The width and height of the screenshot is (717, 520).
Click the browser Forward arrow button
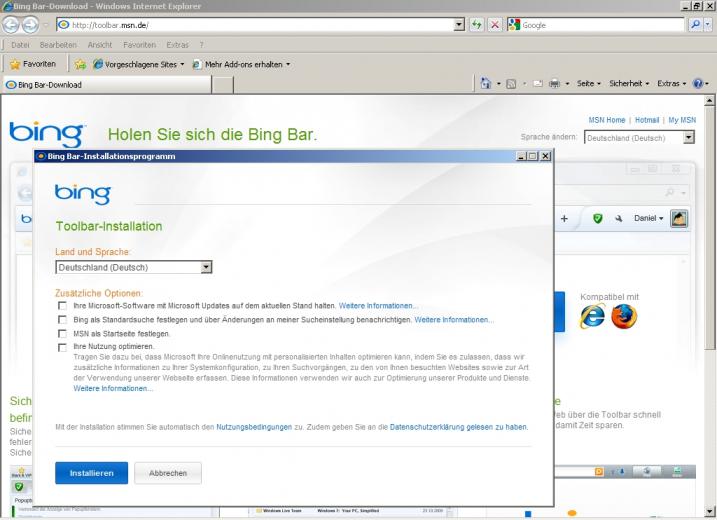coord(30,25)
